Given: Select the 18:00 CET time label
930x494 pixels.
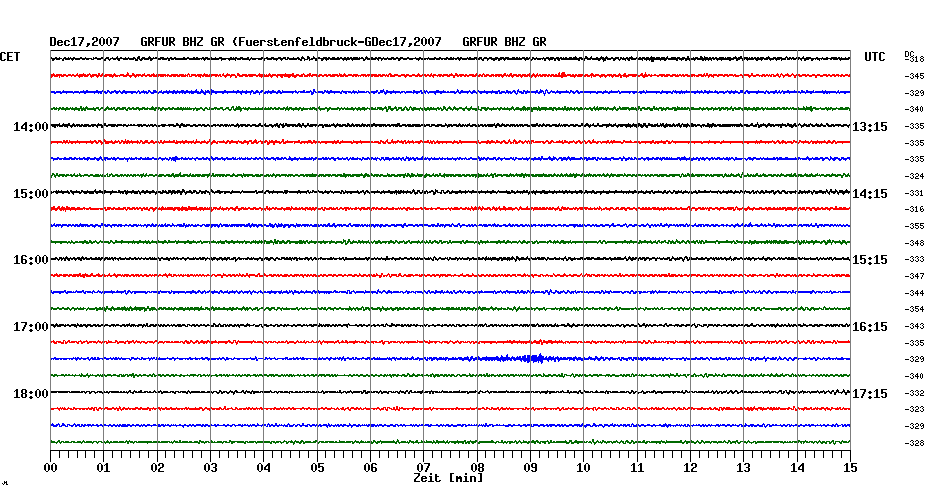Looking at the screenshot, I should [31, 394].
